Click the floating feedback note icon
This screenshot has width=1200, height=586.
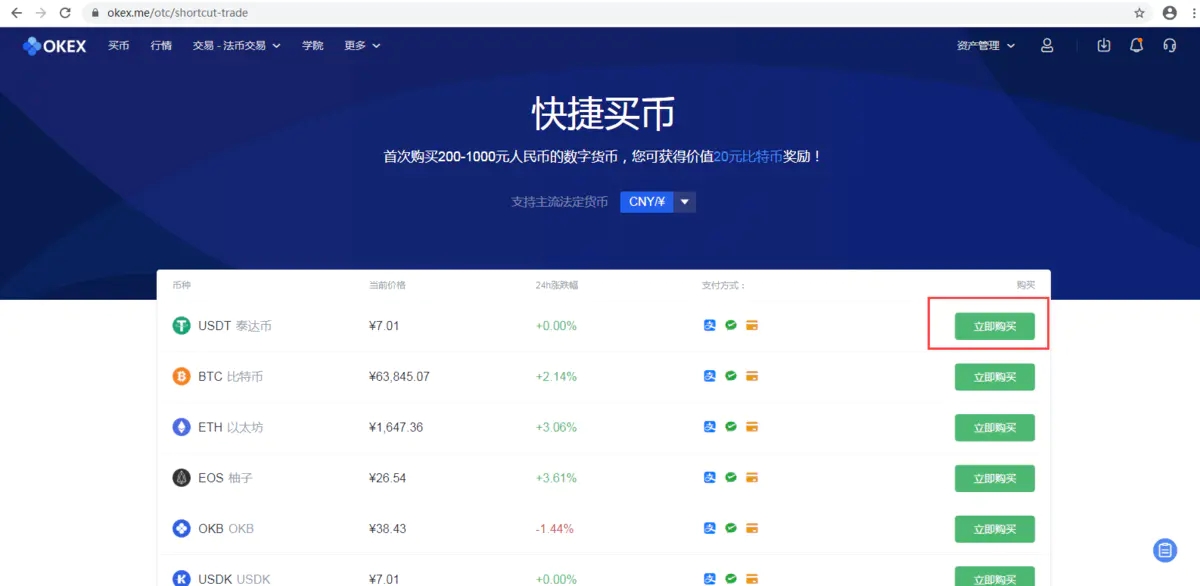[1164, 550]
